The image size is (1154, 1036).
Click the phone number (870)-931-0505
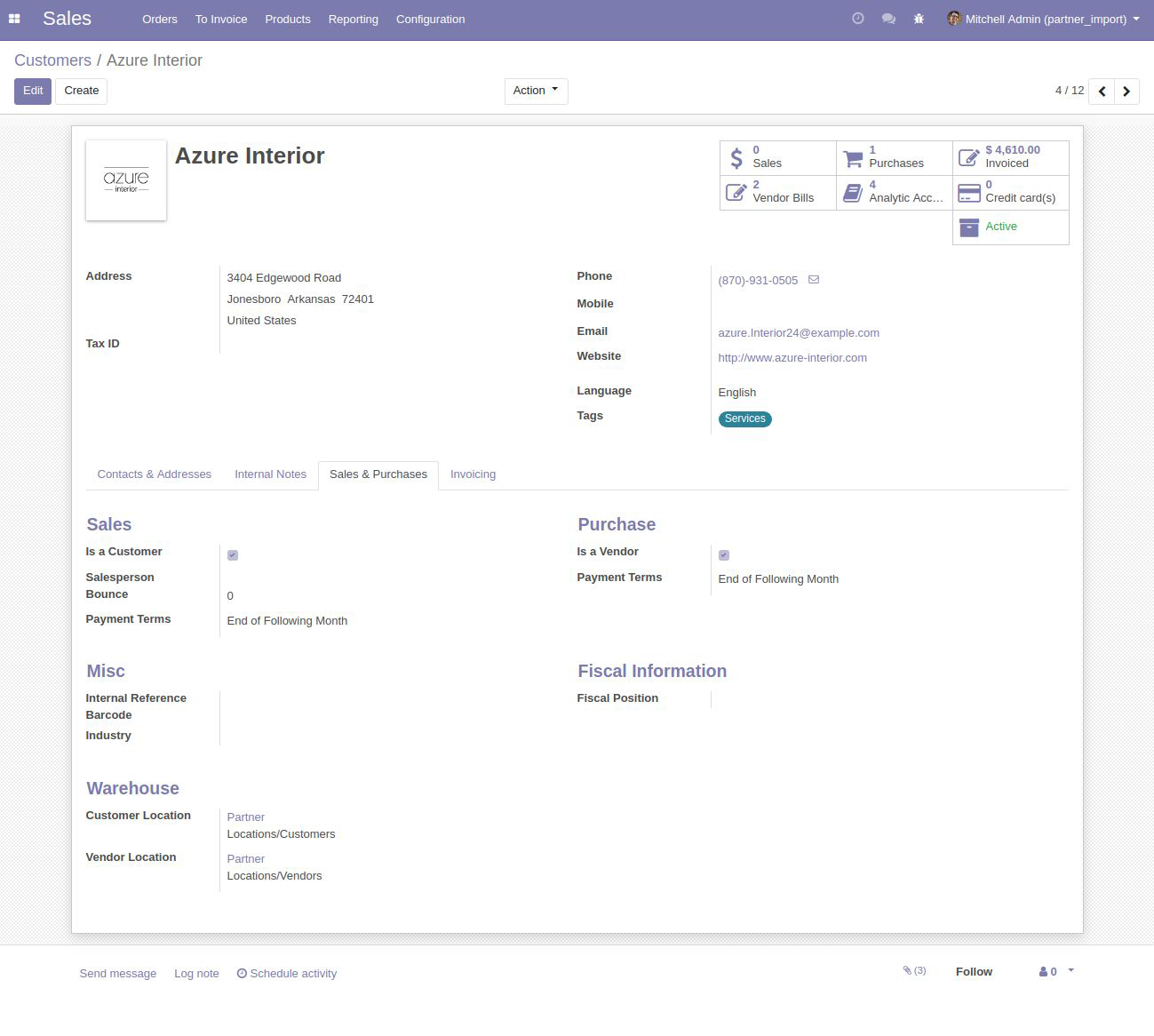click(758, 280)
